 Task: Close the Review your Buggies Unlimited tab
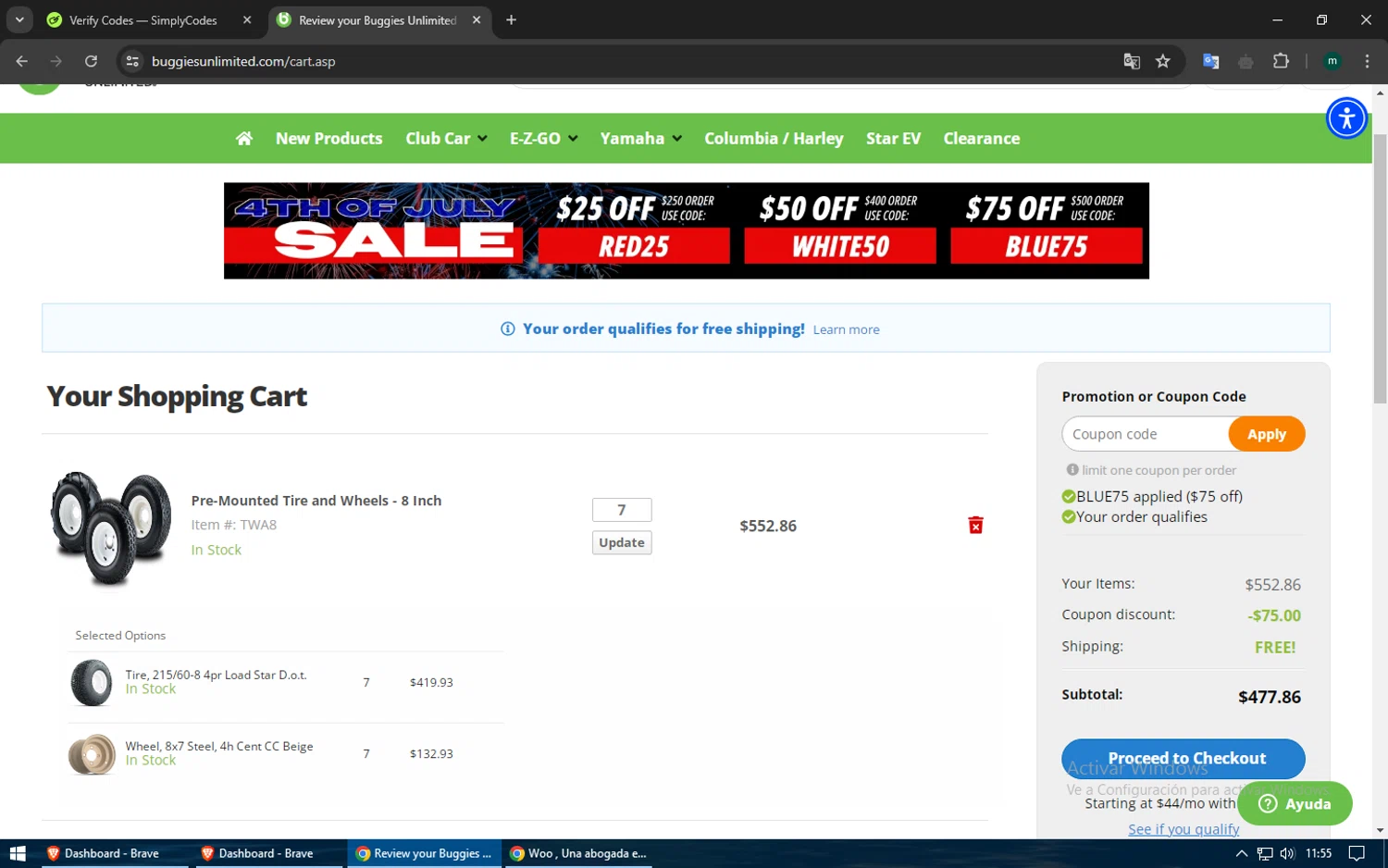477,19
